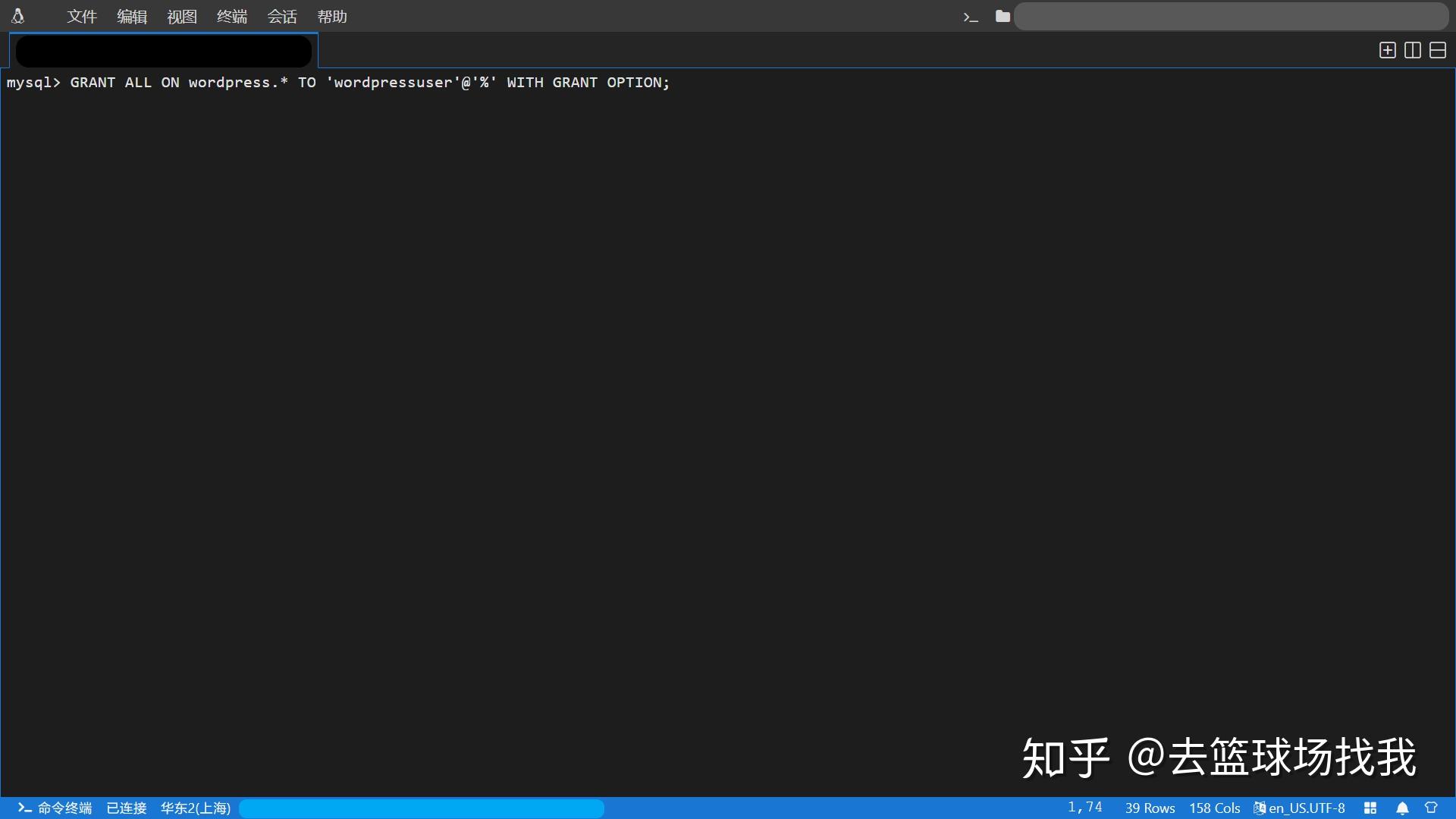
Task: Click inside the top search bar
Action: (x=1228, y=16)
